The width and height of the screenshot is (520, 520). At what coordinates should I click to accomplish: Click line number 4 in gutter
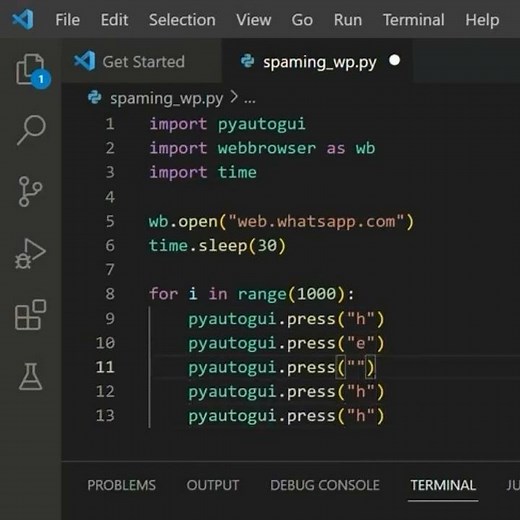point(110,197)
